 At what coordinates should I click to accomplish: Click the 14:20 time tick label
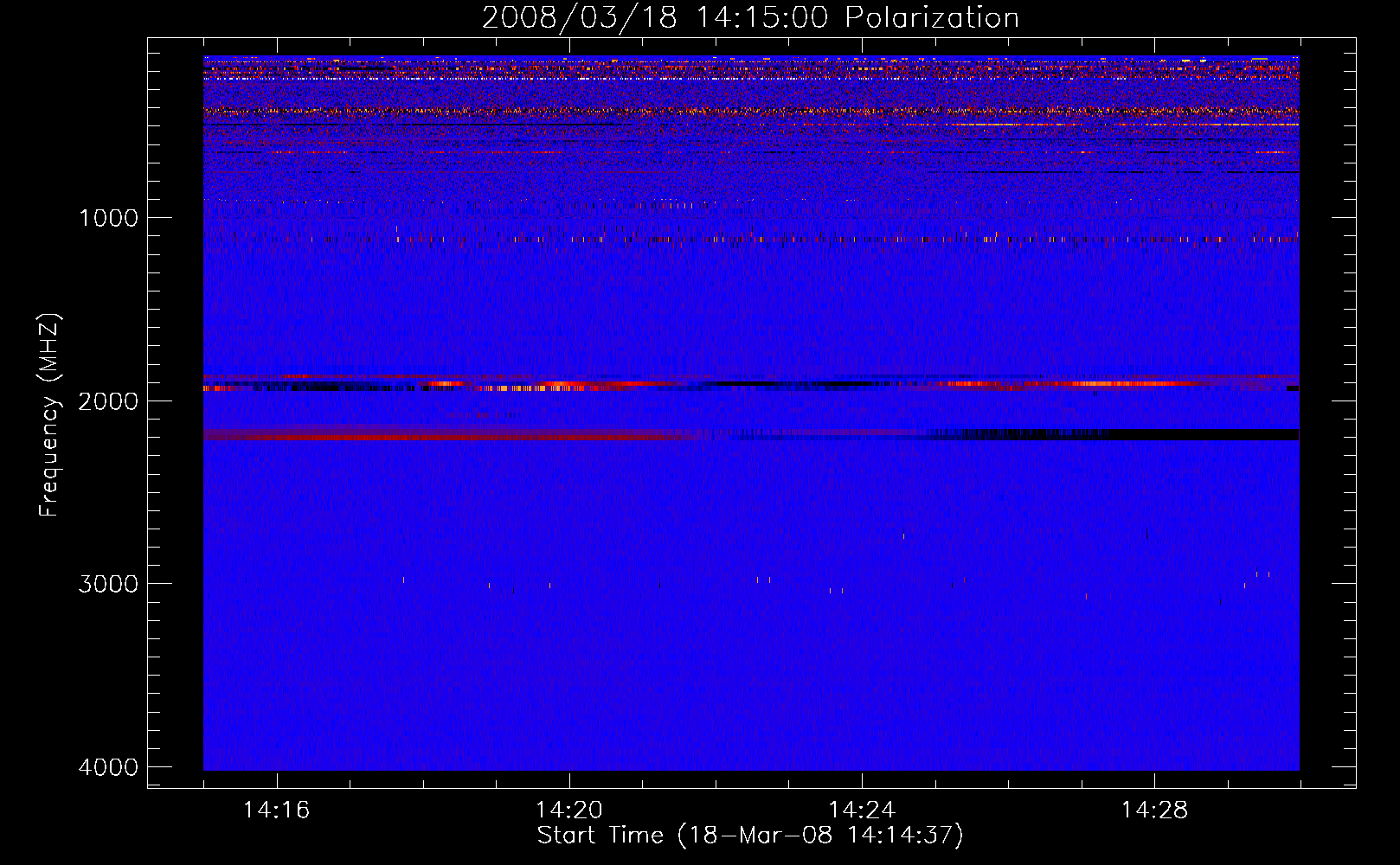point(568,811)
